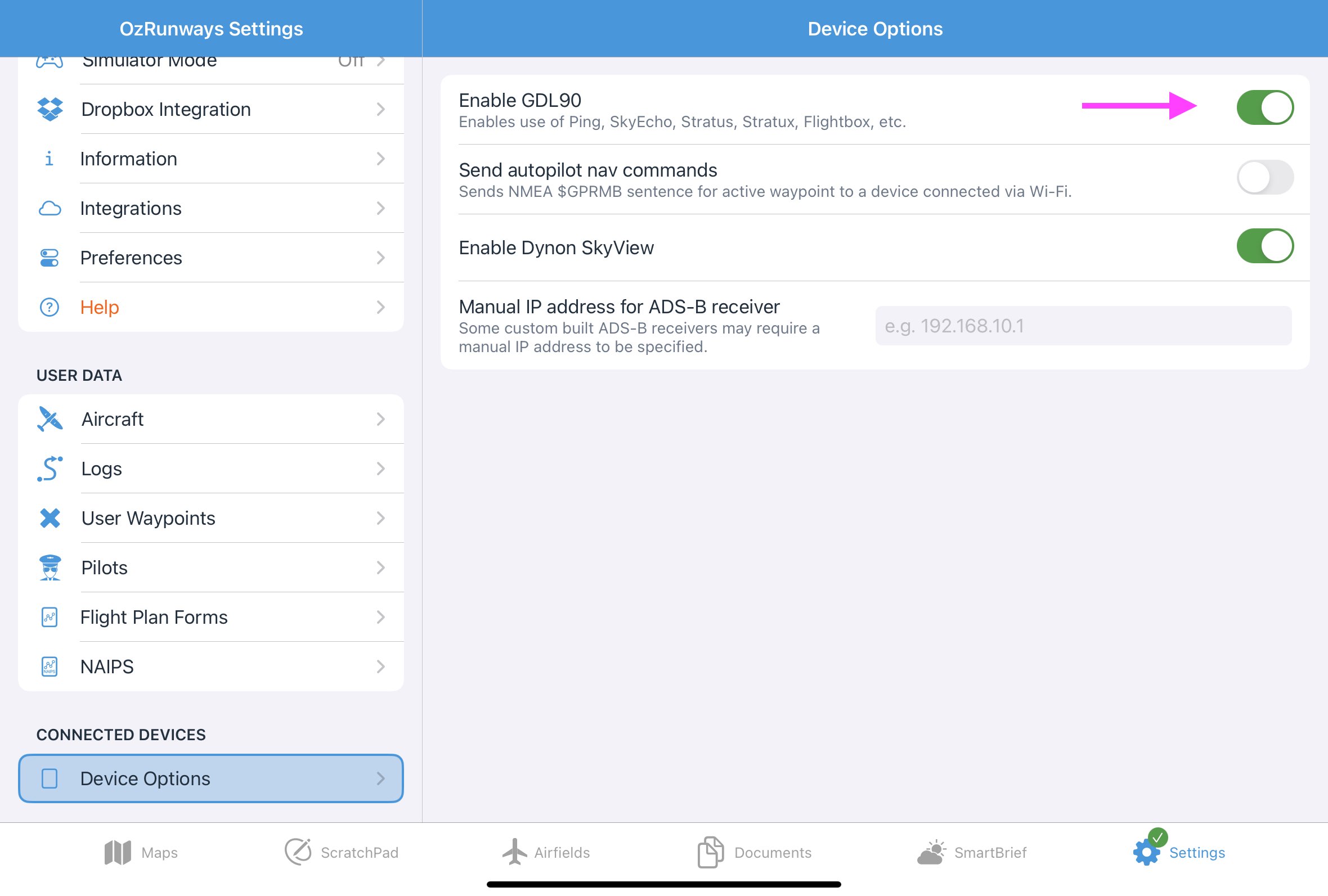Click the Logs track icon
The height and width of the screenshot is (896, 1328).
tap(50, 469)
